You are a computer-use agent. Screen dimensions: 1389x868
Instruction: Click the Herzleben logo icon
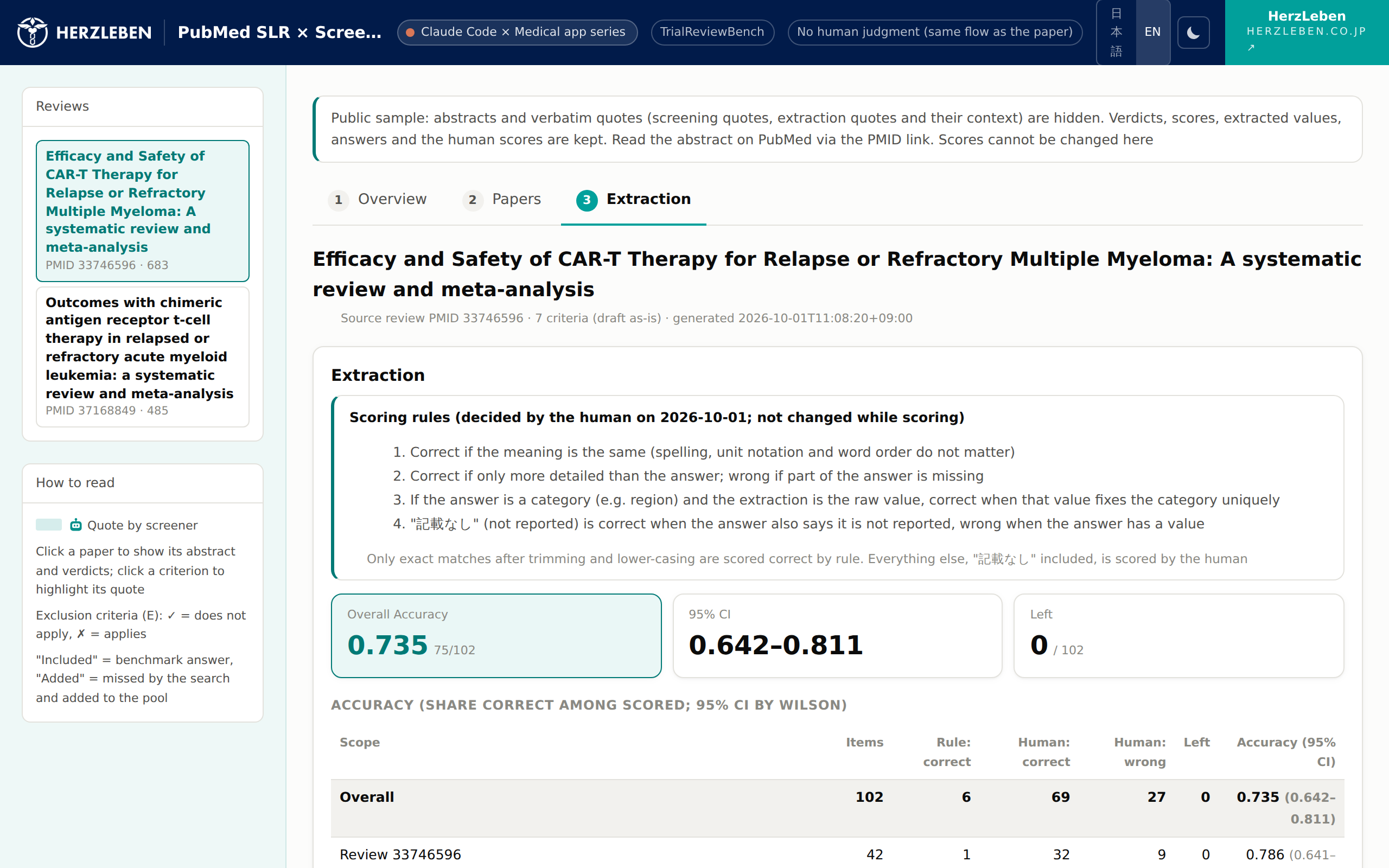[x=32, y=32]
